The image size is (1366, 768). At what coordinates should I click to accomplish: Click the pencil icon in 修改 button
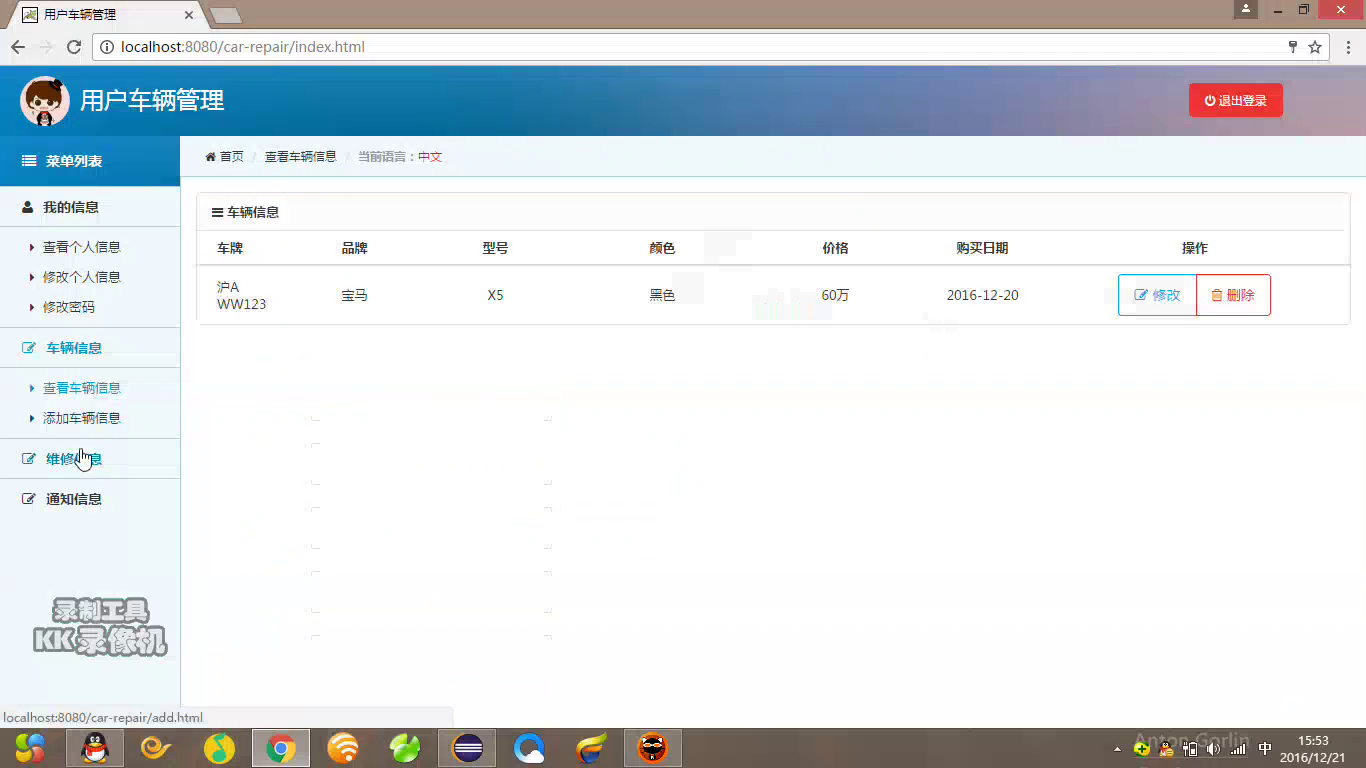(1141, 295)
